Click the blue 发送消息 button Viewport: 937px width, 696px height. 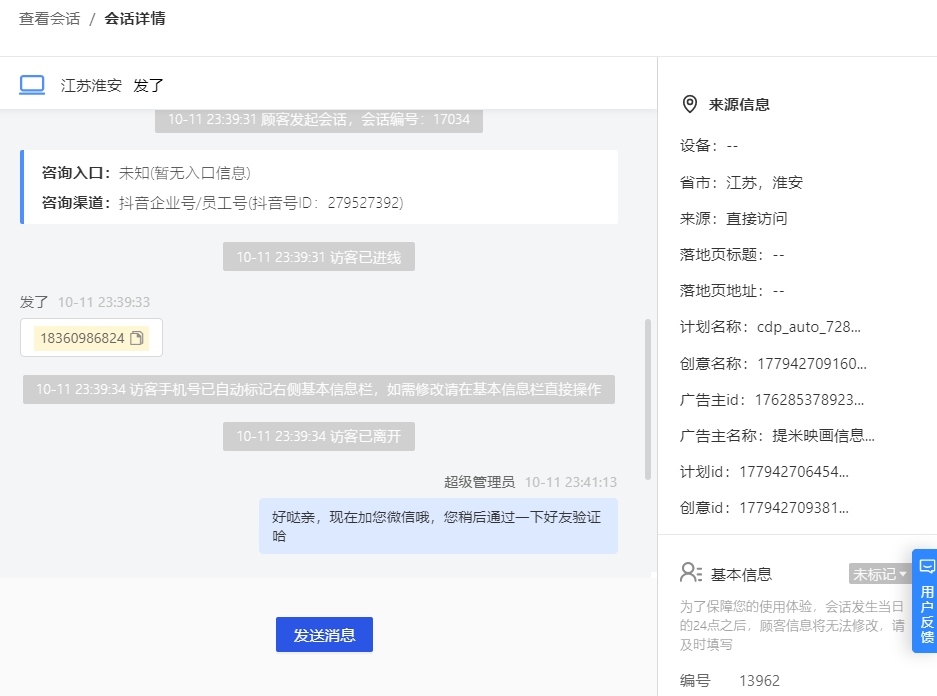click(324, 634)
